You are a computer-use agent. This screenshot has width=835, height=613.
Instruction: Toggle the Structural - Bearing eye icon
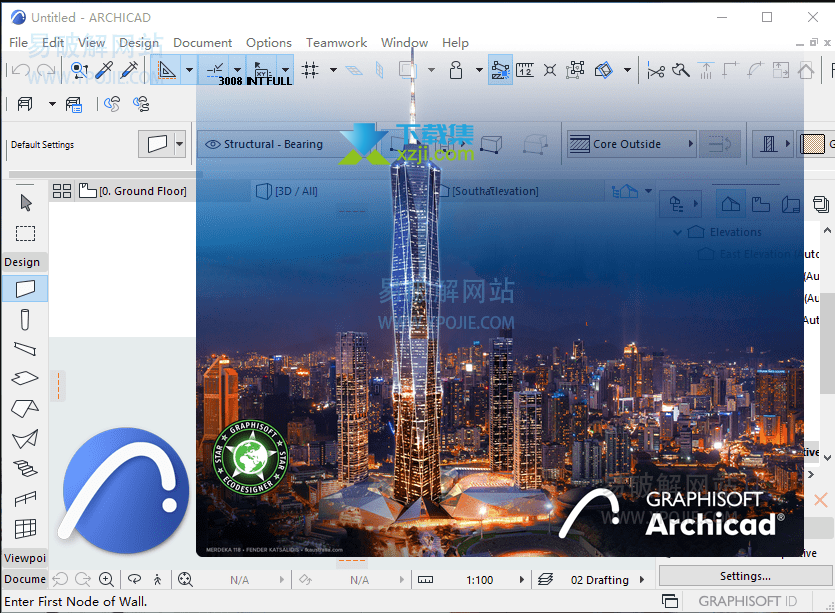pos(212,144)
